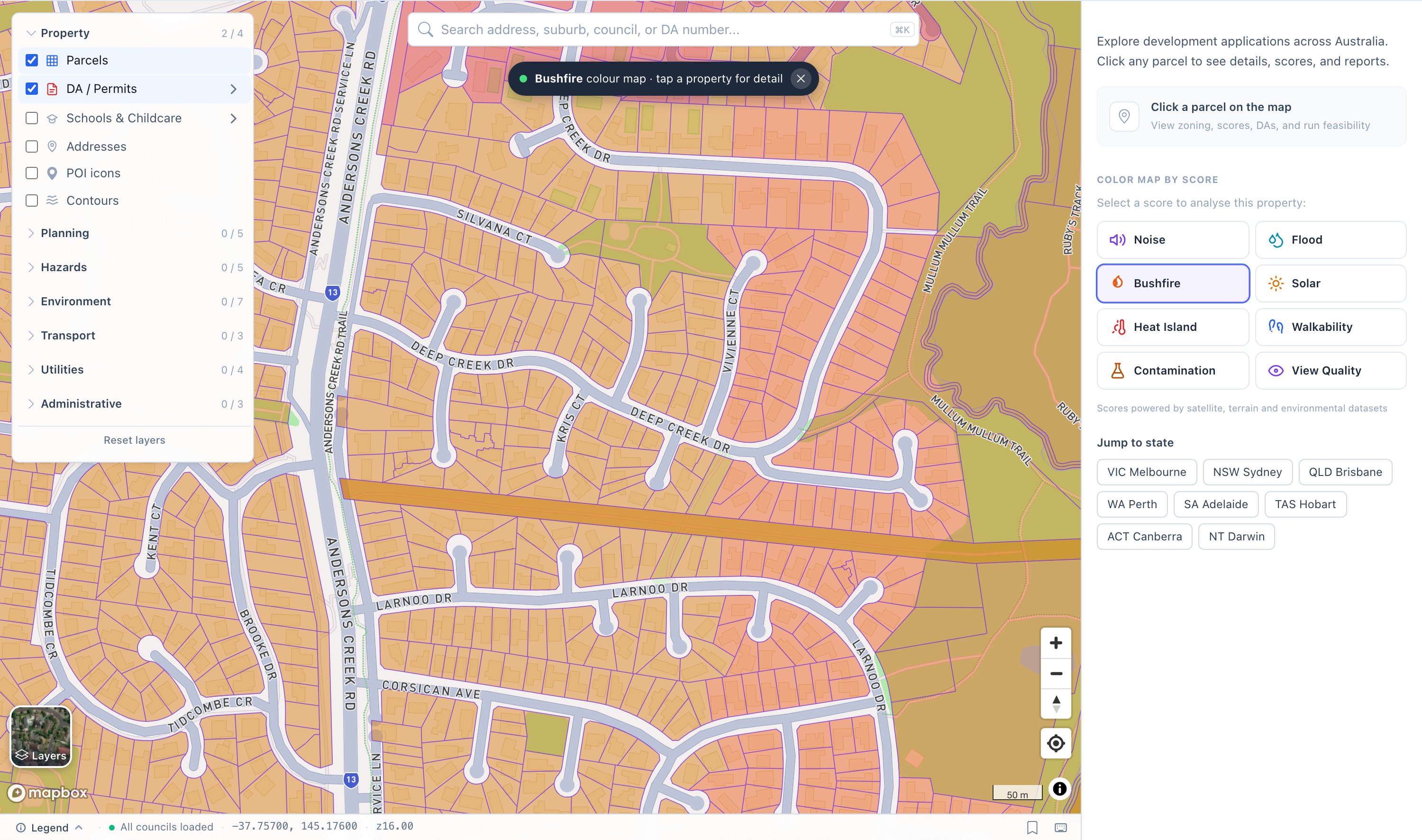Zoom in with the plus button
Image resolution: width=1422 pixels, height=840 pixels.
click(x=1055, y=642)
